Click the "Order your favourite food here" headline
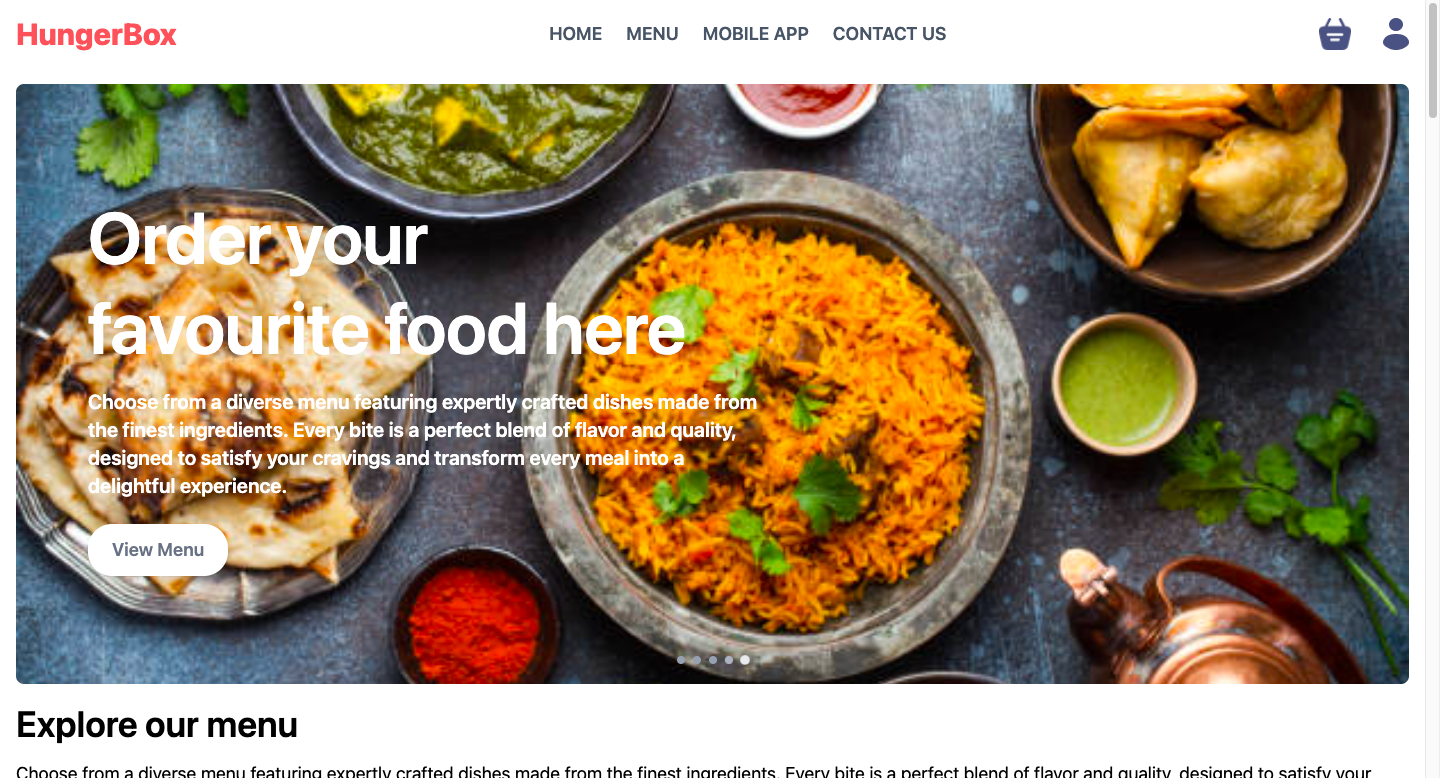The image size is (1440, 778). click(x=387, y=284)
